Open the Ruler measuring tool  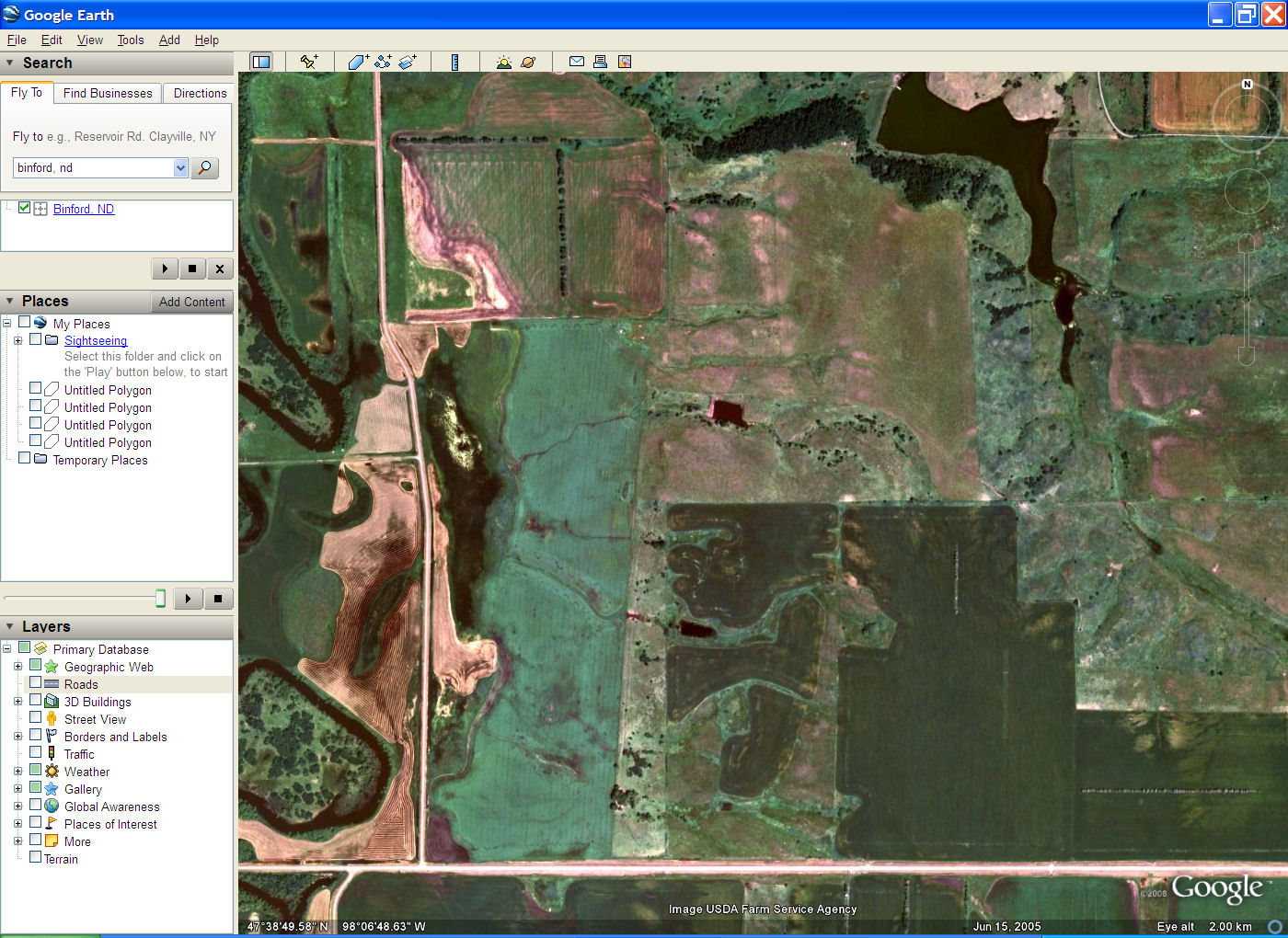tap(454, 62)
